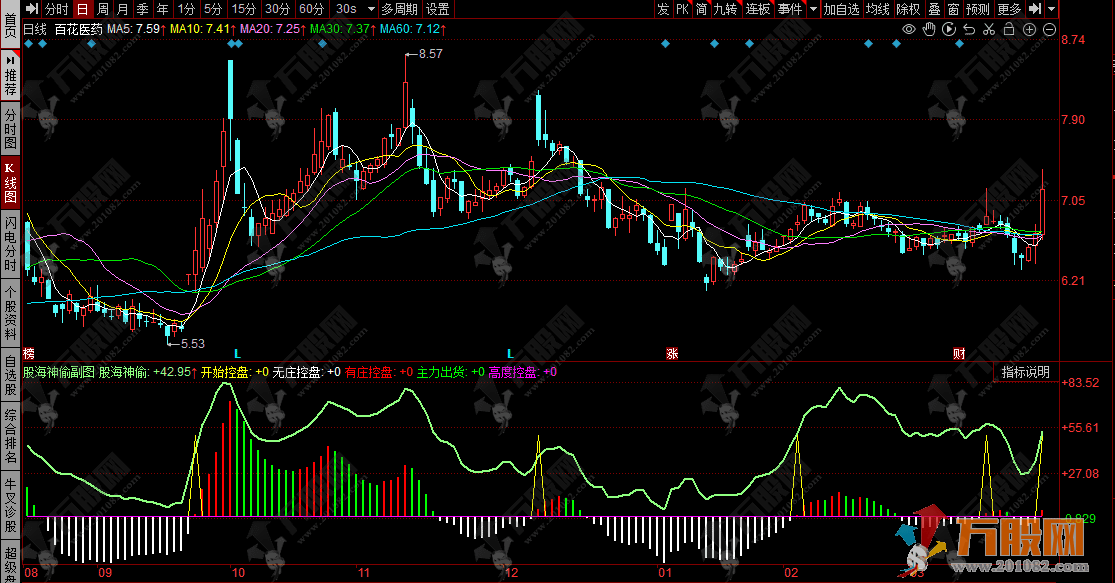
Task: Zoom in with the plus circle icon
Action: pos(1029,29)
